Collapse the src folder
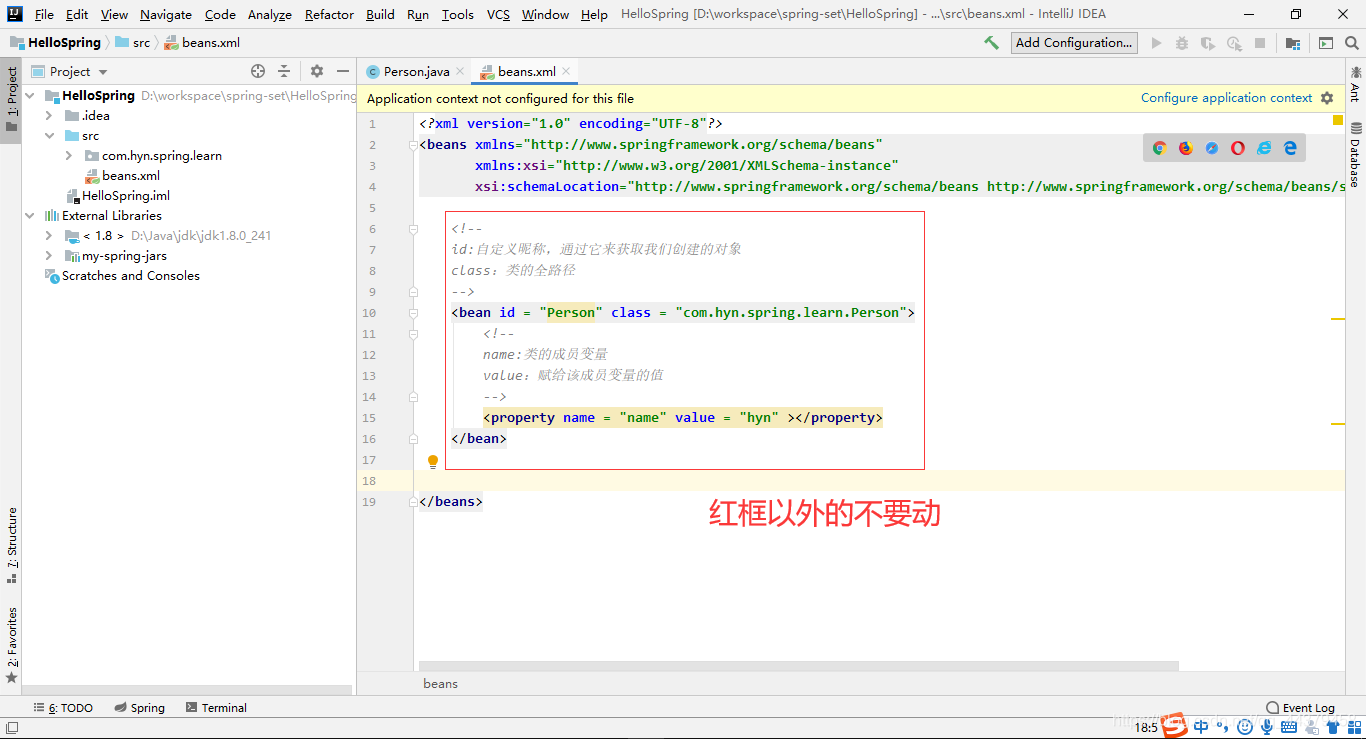1366x739 pixels. [49, 136]
